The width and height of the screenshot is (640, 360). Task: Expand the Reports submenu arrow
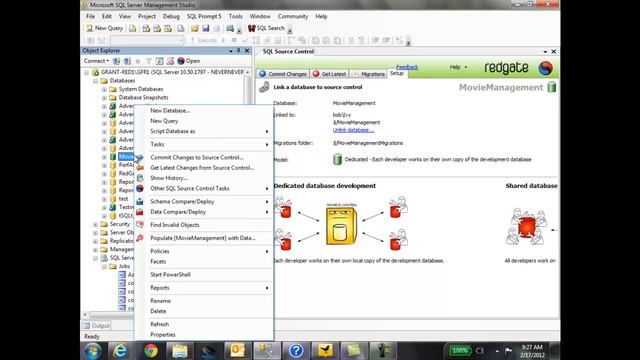click(267, 288)
